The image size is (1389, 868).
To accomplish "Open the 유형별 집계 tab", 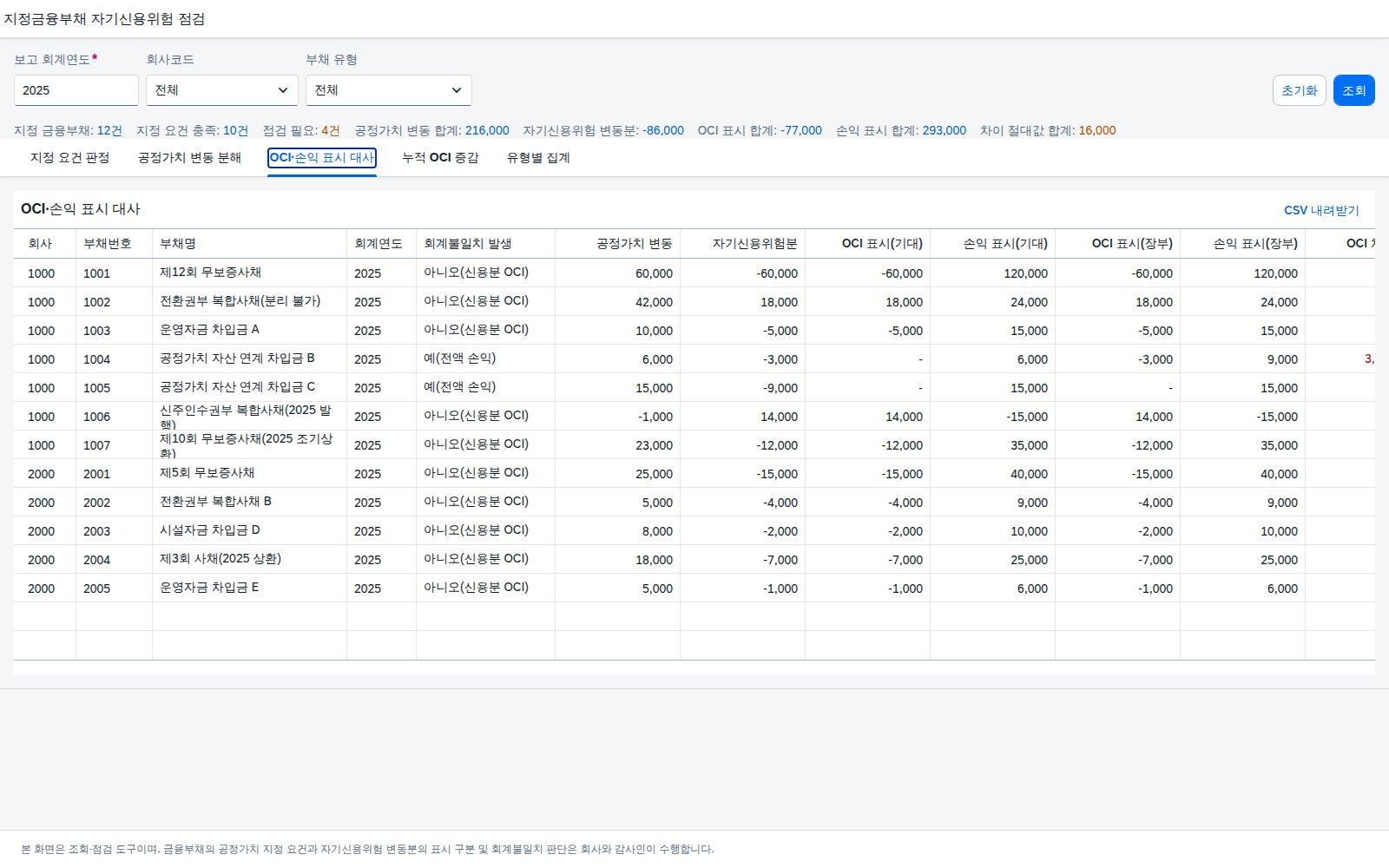I will click(x=538, y=157).
